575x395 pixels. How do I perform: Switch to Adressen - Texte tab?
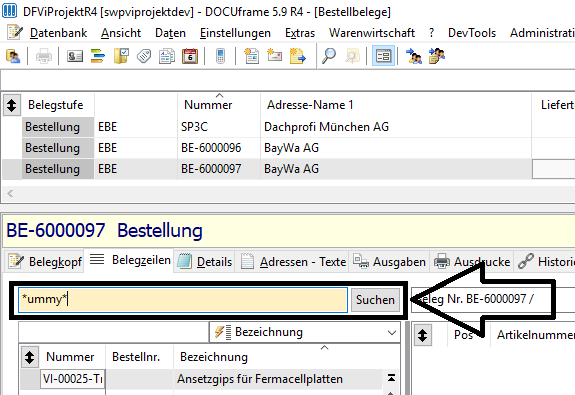(x=293, y=261)
